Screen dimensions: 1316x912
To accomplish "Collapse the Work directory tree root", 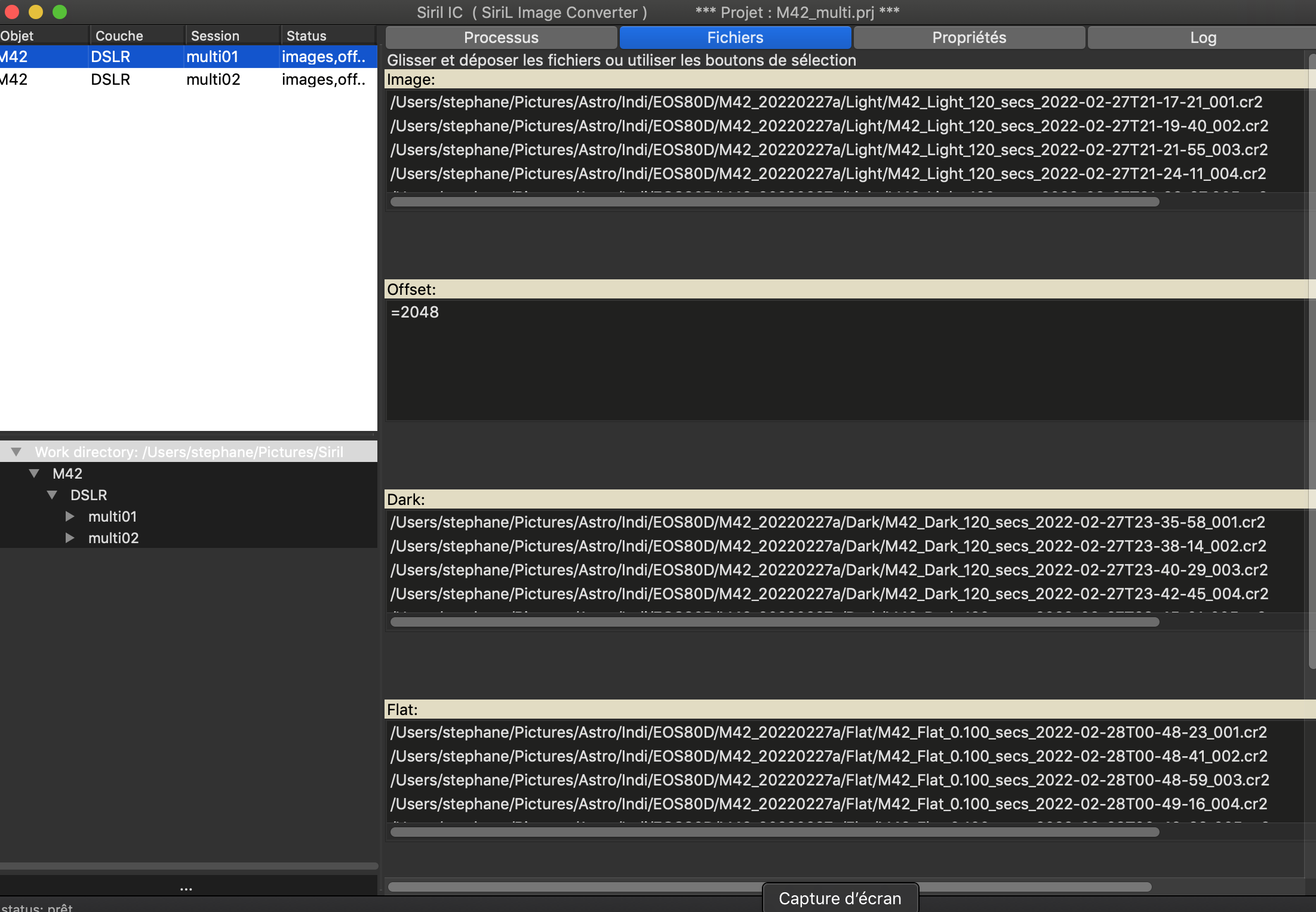I will tap(17, 452).
